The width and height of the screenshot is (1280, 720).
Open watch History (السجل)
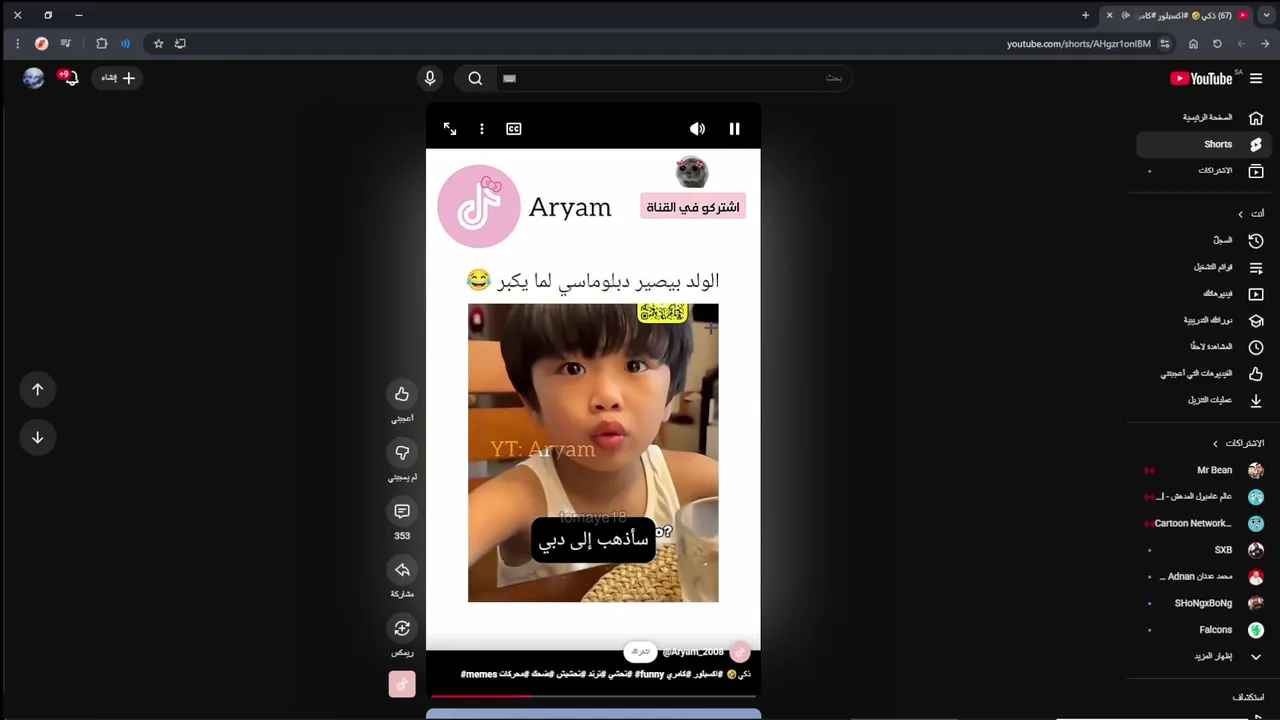coord(1204,241)
